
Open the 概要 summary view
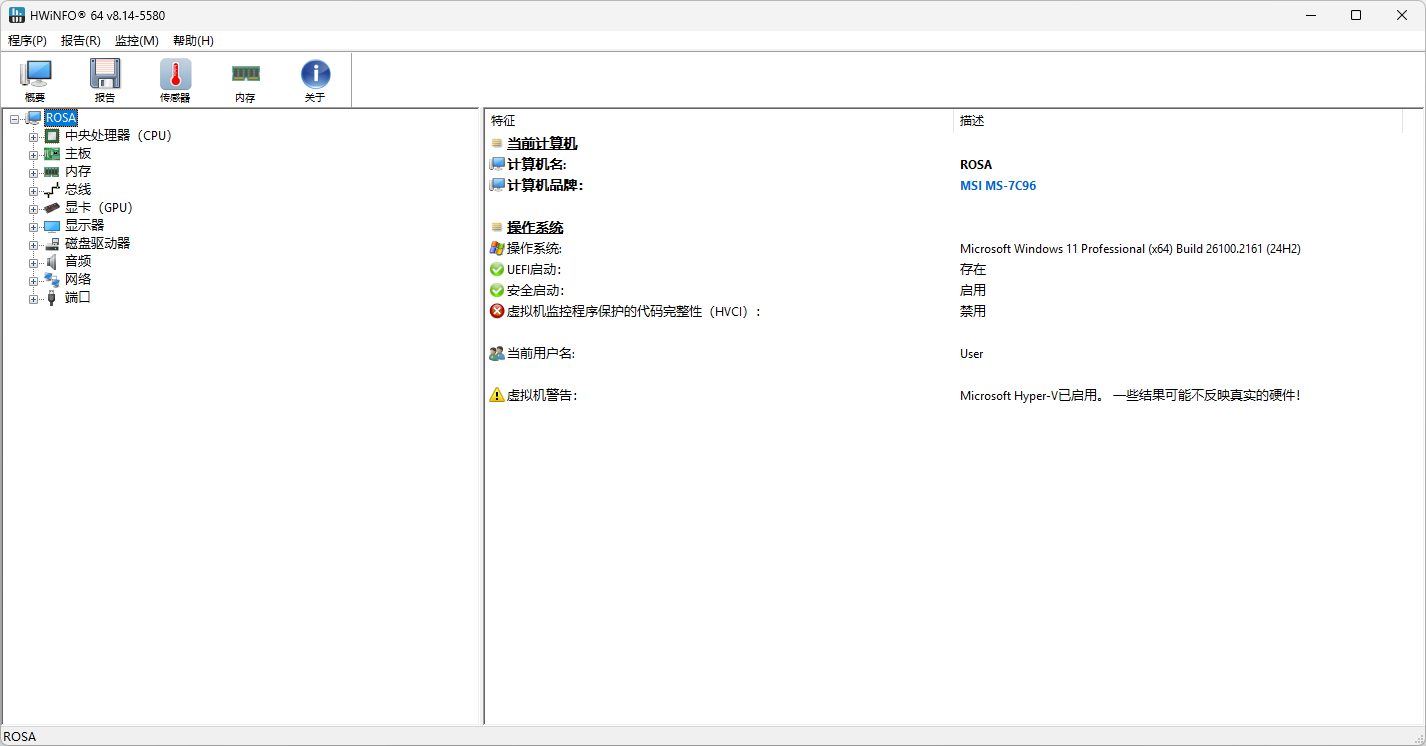click(x=35, y=79)
